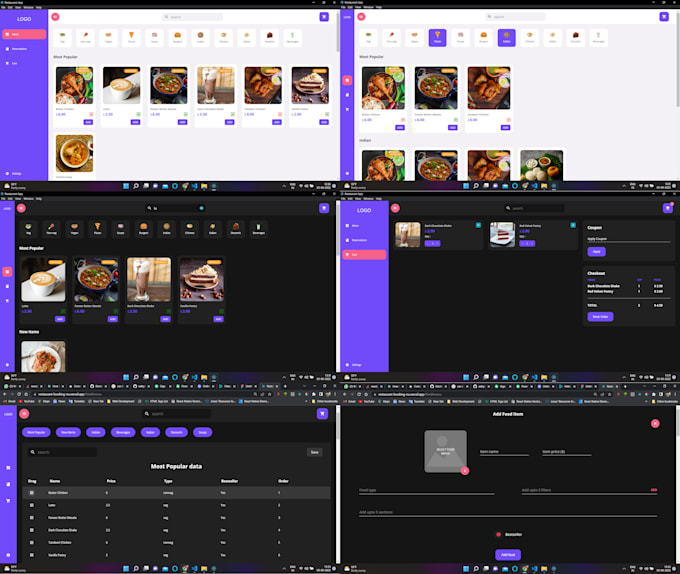
Task: Grab the drag handle for the Latte row
Action: coord(32,505)
